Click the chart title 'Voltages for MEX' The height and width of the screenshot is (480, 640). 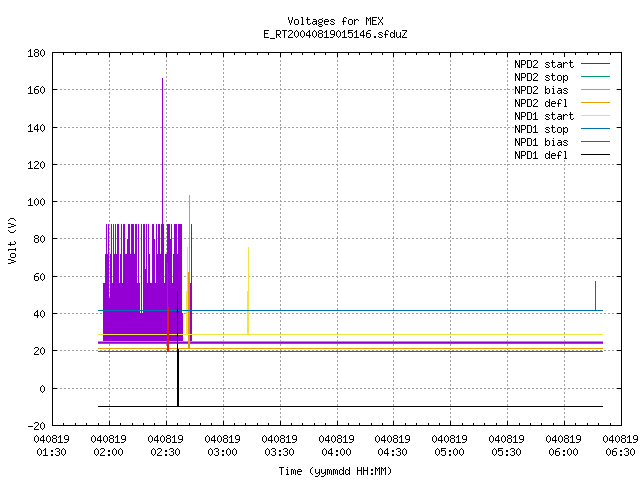click(x=335, y=21)
